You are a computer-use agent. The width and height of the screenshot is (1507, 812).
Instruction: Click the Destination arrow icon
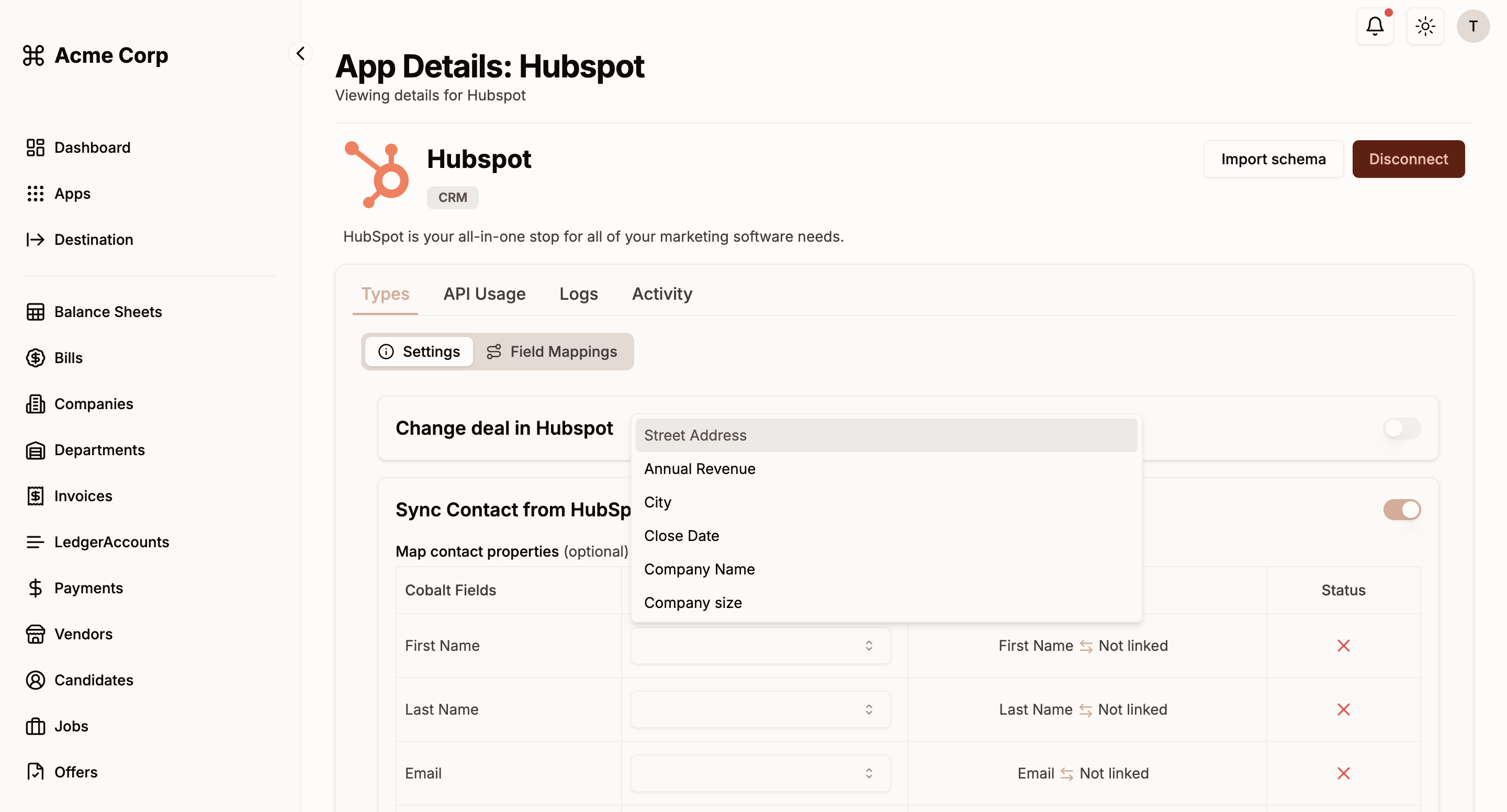pyautogui.click(x=35, y=240)
